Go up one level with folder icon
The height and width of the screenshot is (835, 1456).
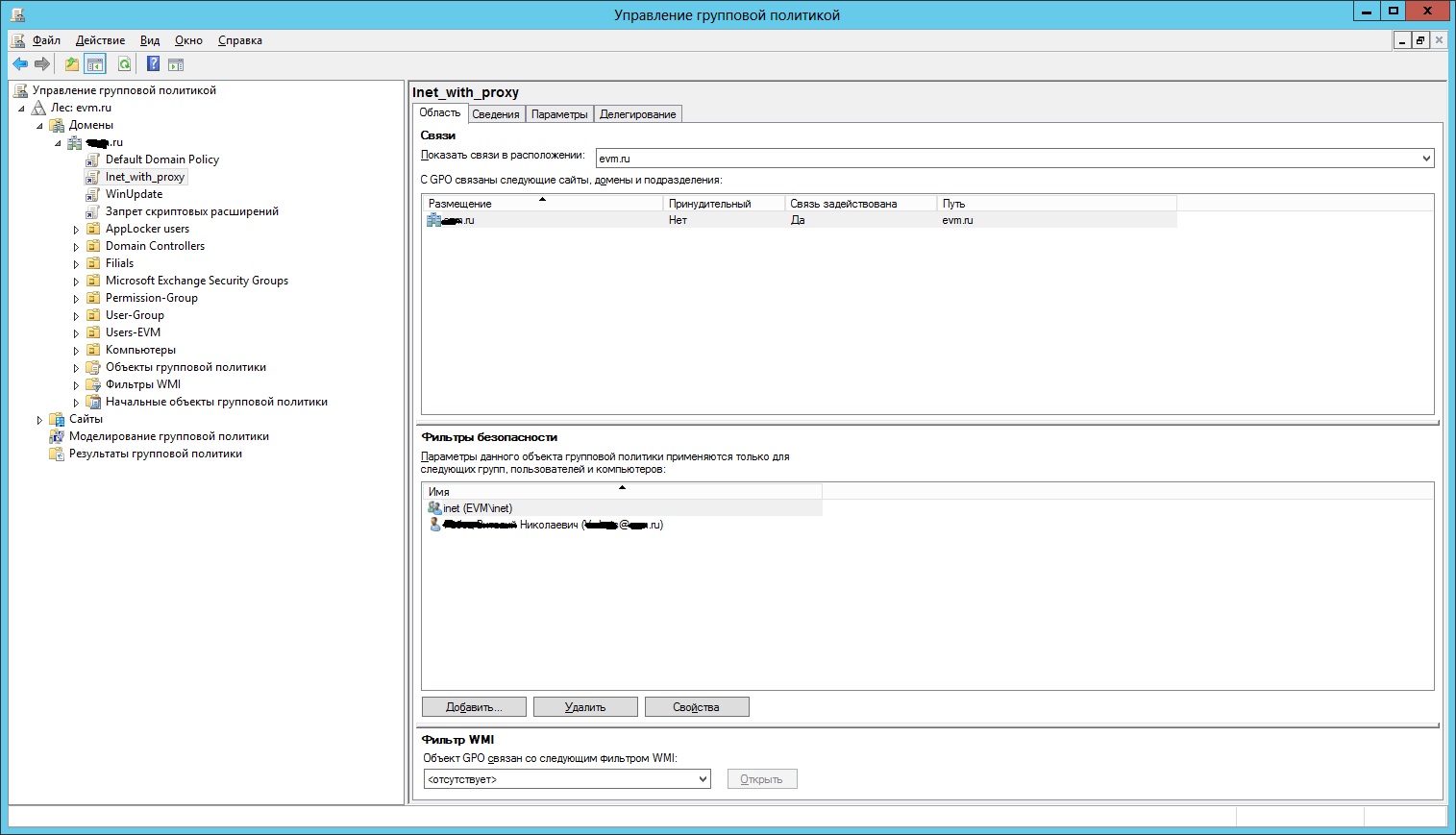tap(72, 64)
